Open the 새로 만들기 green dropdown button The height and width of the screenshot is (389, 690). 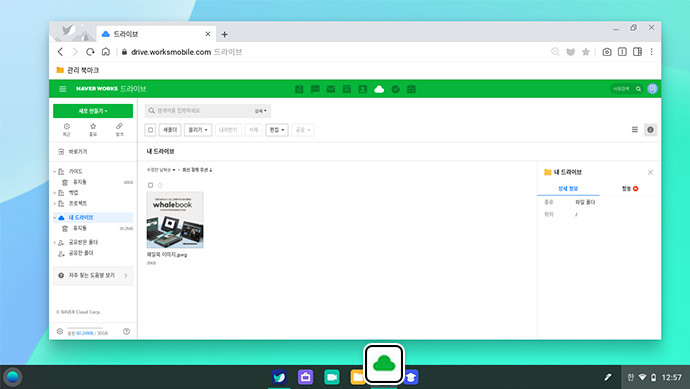[x=93, y=111]
